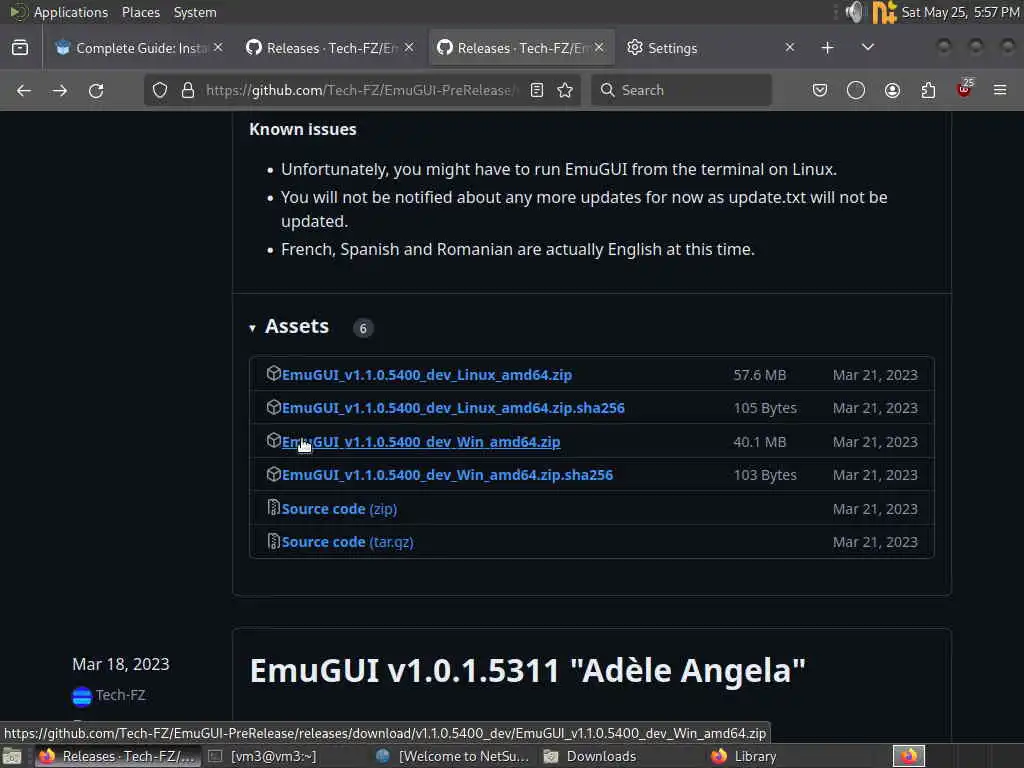Bookmark this page with the star

pos(566,90)
